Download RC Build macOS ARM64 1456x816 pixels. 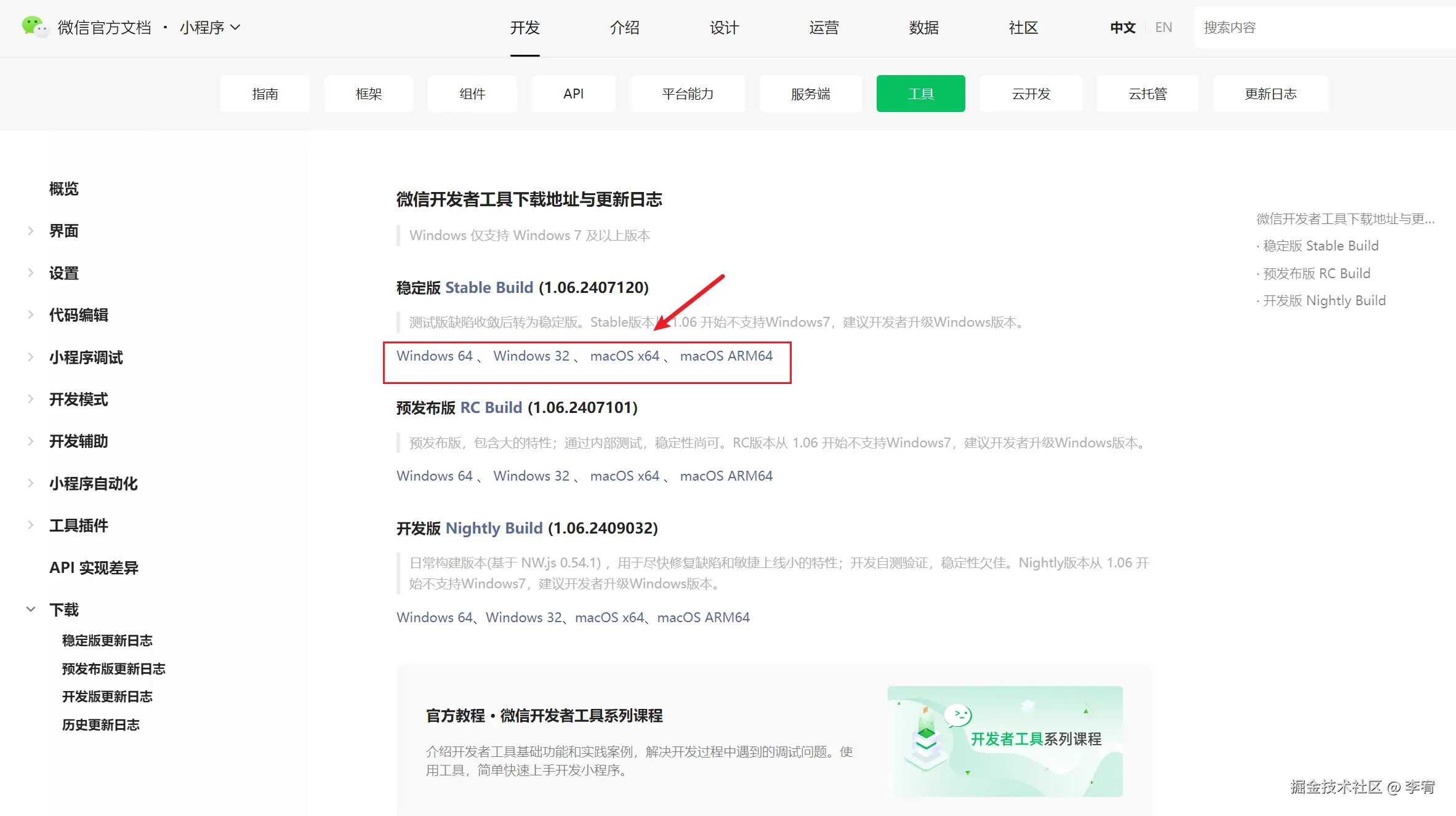pyautogui.click(x=726, y=476)
